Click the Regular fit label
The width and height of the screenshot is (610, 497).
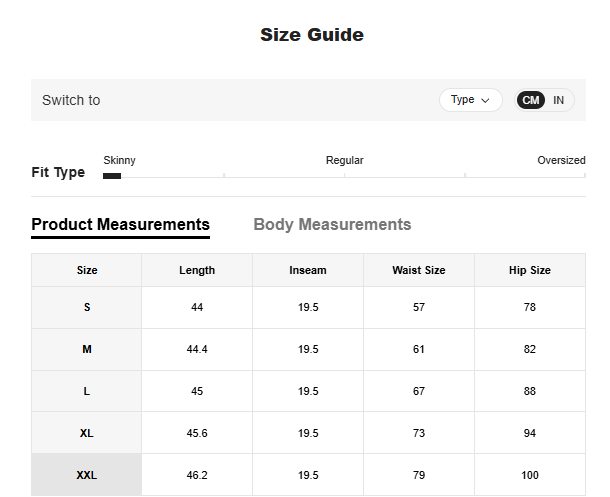[x=345, y=160]
